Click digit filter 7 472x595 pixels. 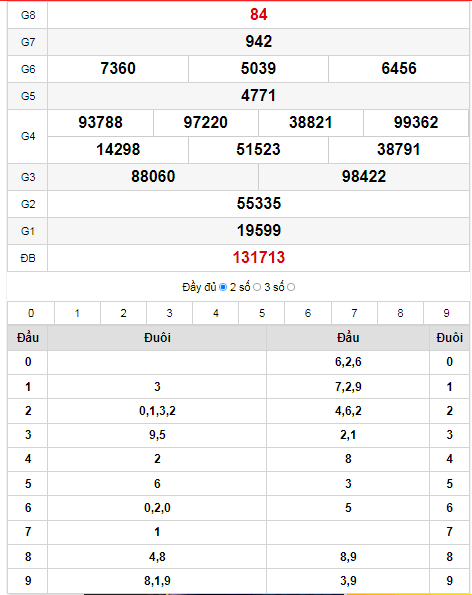coord(354,313)
